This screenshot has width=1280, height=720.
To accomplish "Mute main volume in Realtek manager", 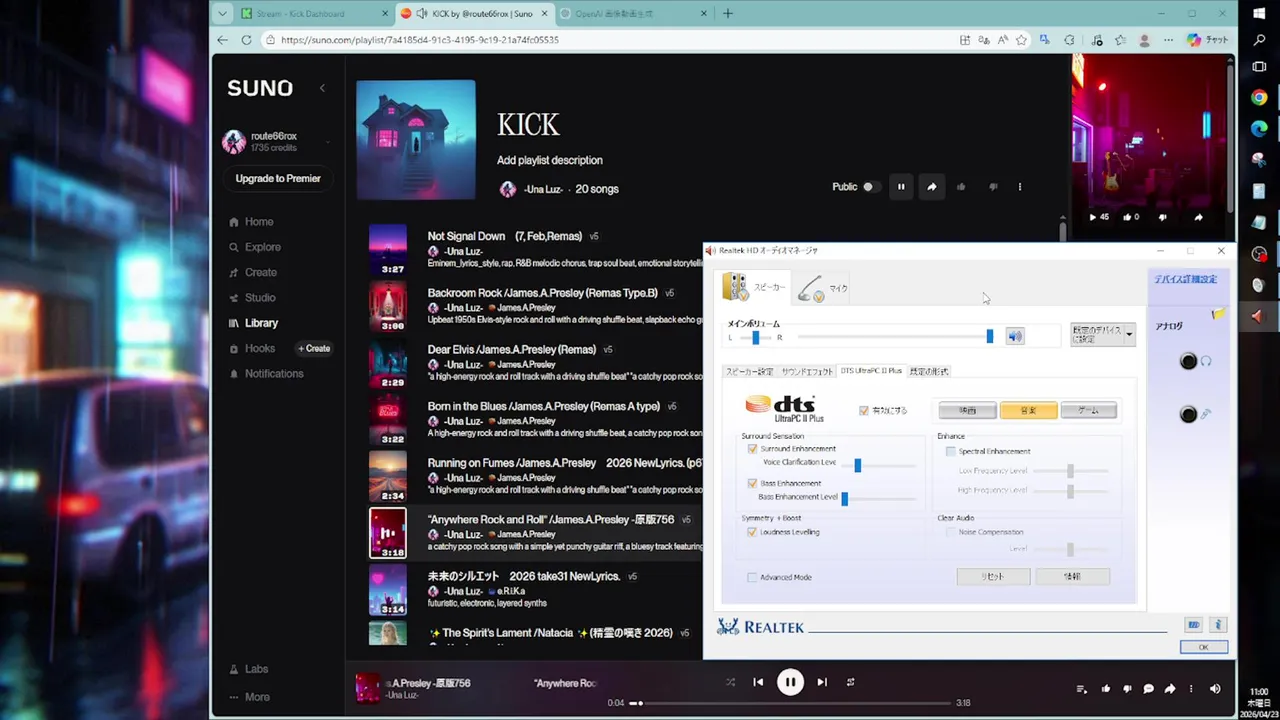I will pyautogui.click(x=1015, y=337).
